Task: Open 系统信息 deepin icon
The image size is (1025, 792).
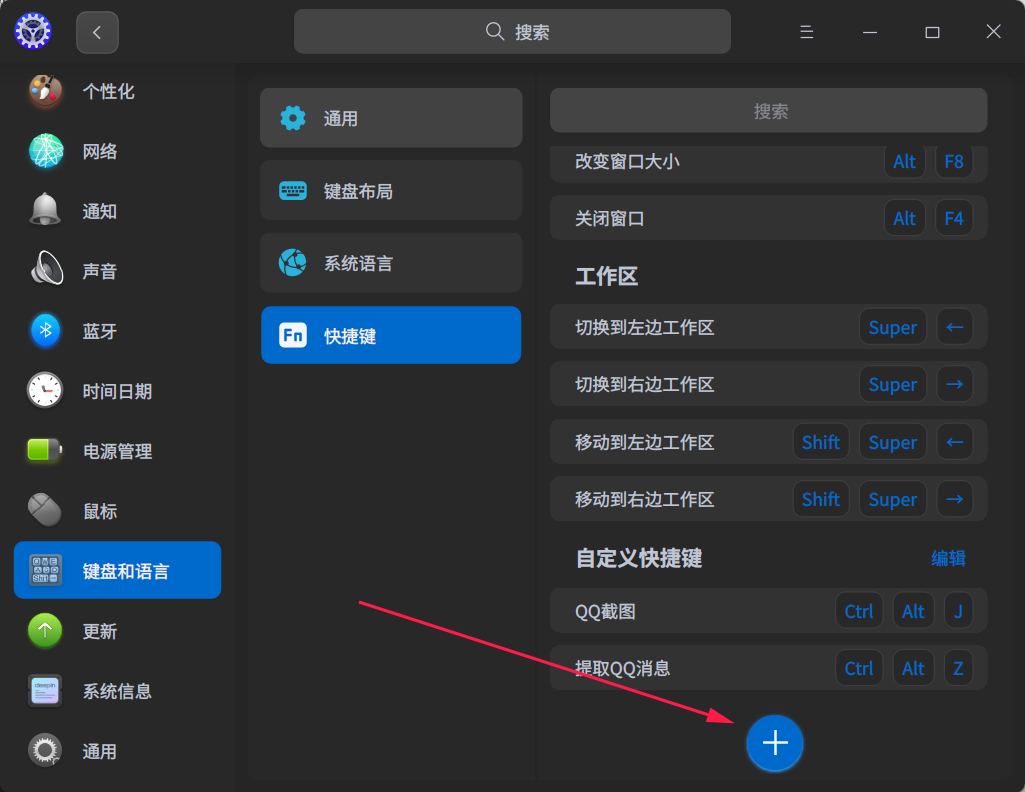Action: pyautogui.click(x=45, y=690)
